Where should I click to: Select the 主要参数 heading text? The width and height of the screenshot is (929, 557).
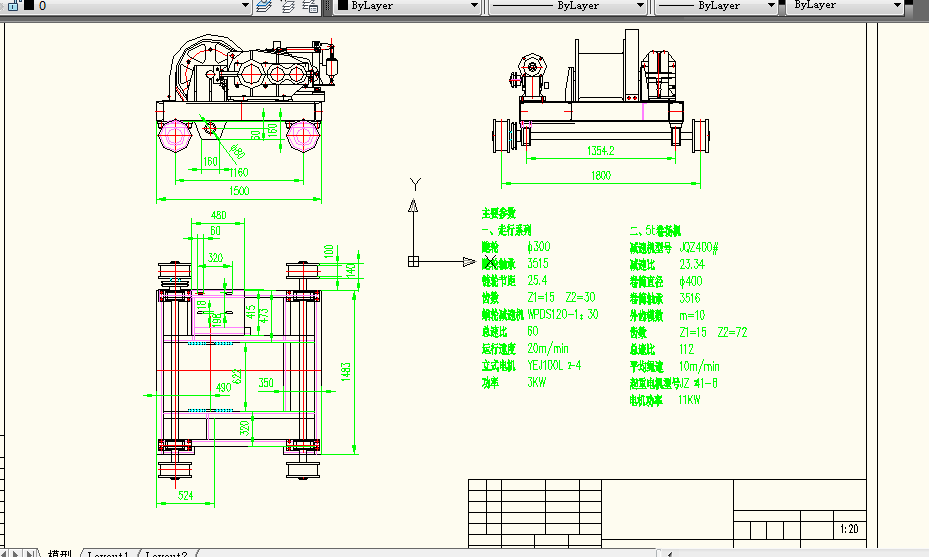[x=498, y=213]
